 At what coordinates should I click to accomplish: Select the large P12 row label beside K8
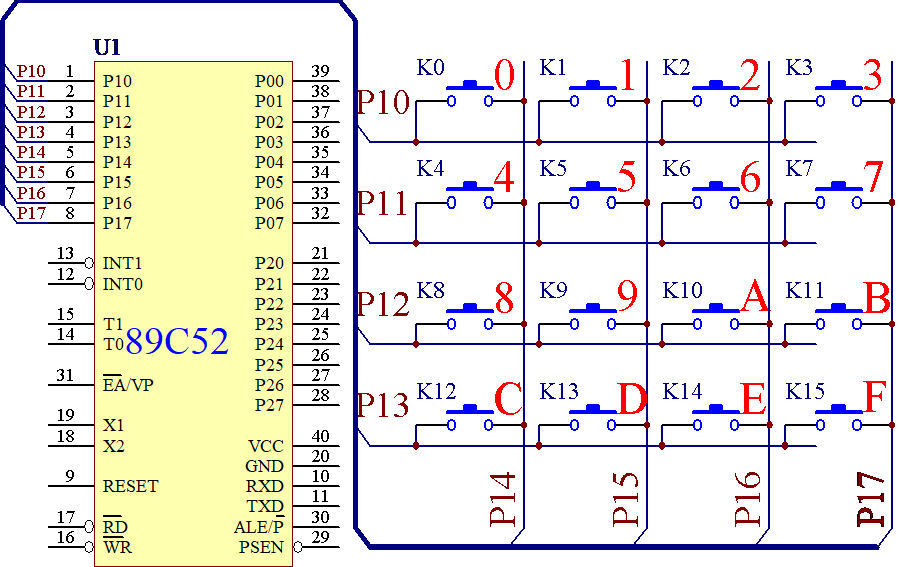383,304
